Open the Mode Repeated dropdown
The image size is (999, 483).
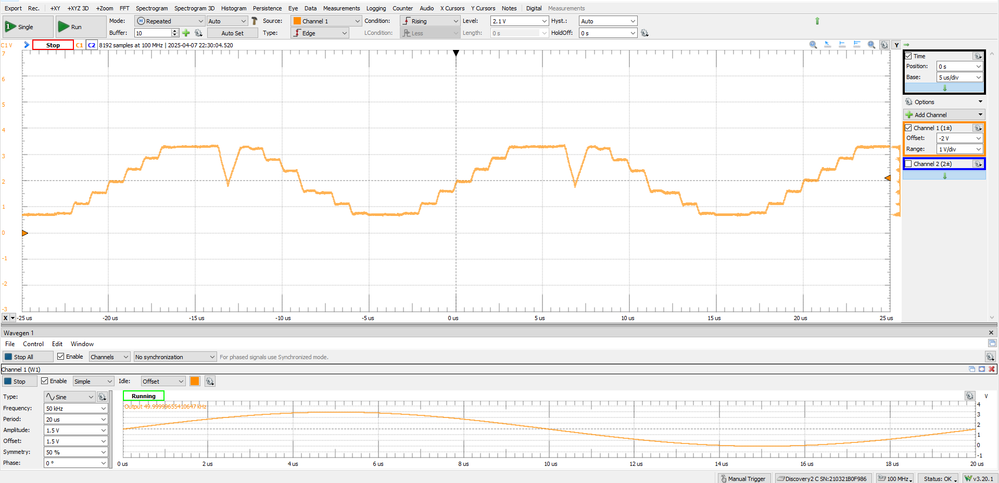(x=169, y=21)
